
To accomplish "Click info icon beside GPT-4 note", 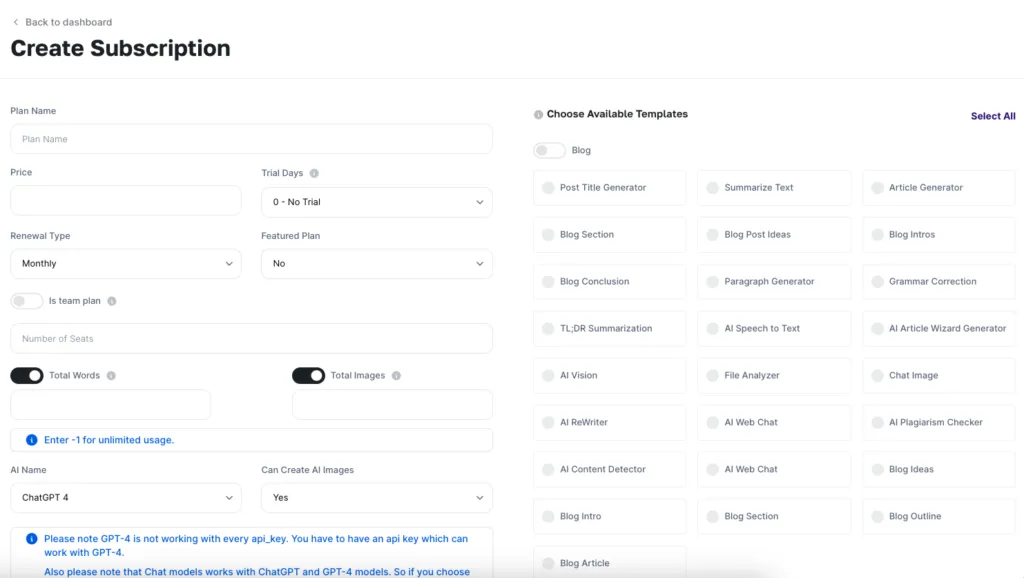I will pyautogui.click(x=31, y=539).
